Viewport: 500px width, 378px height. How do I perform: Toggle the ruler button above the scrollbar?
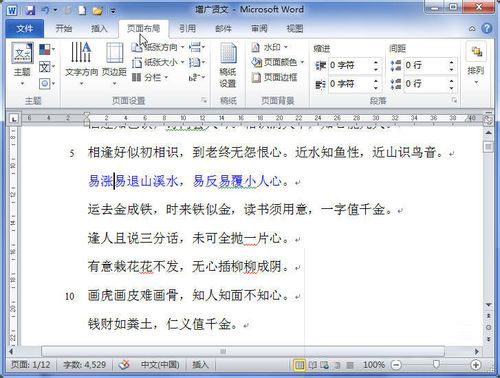(488, 120)
